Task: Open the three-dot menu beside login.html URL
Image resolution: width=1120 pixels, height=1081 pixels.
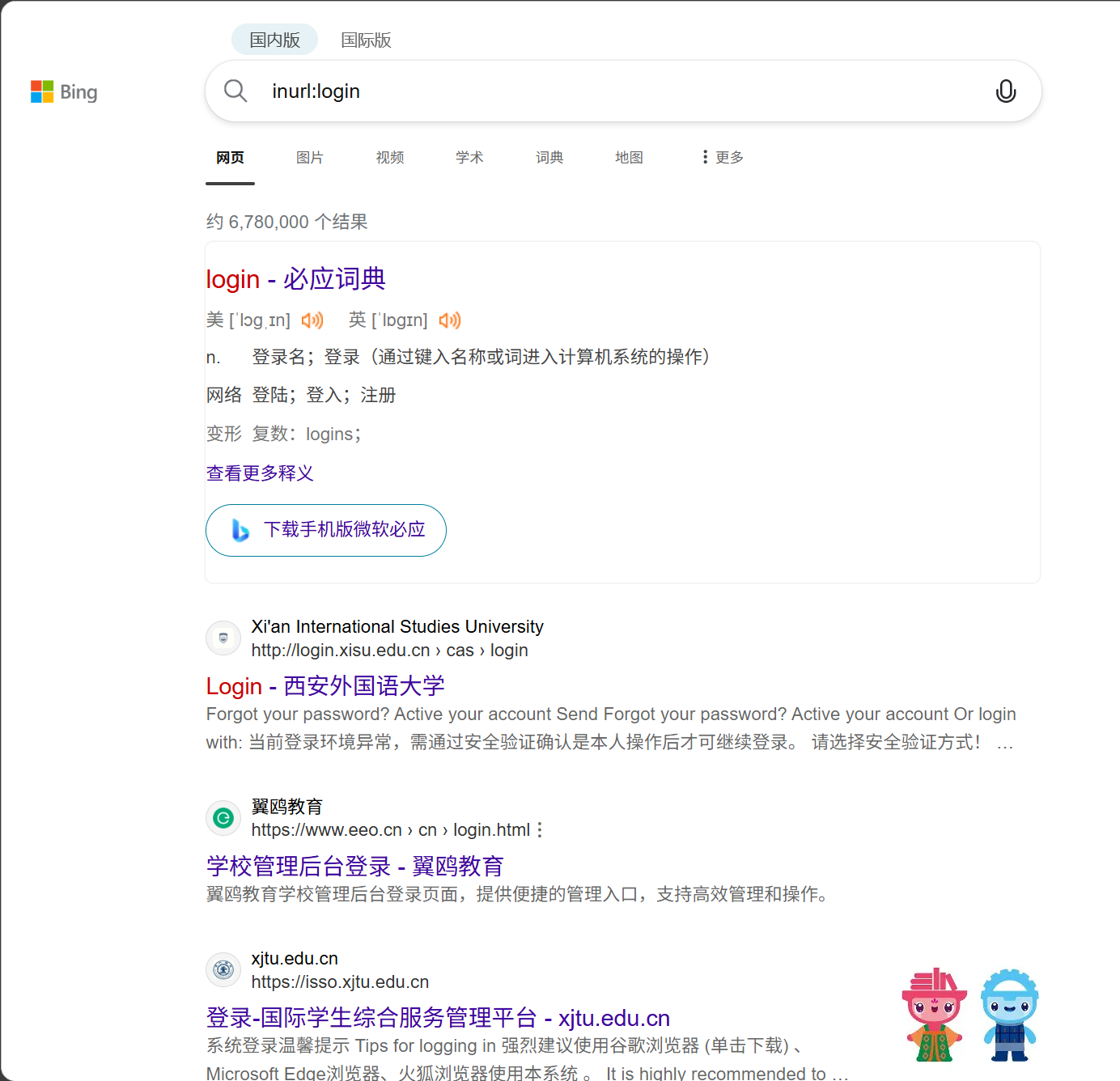Action: click(x=540, y=829)
